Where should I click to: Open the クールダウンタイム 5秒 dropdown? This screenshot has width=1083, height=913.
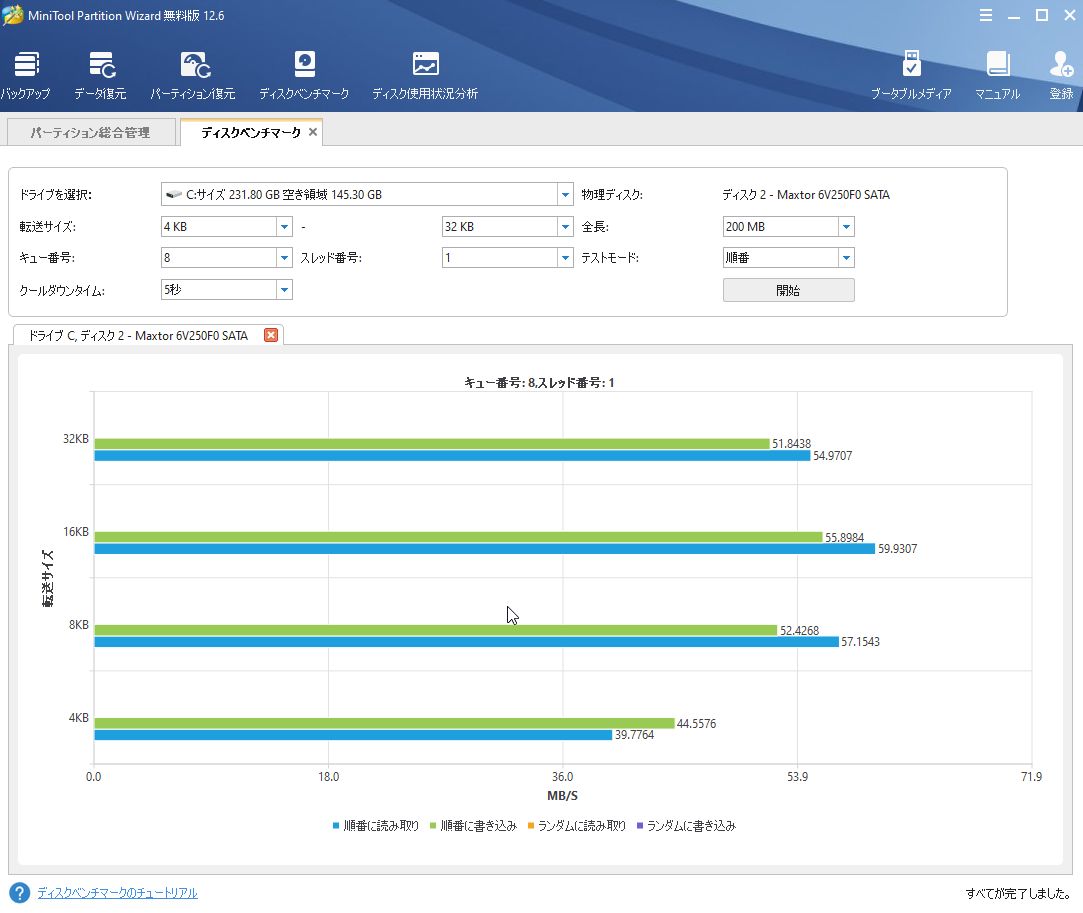(284, 289)
